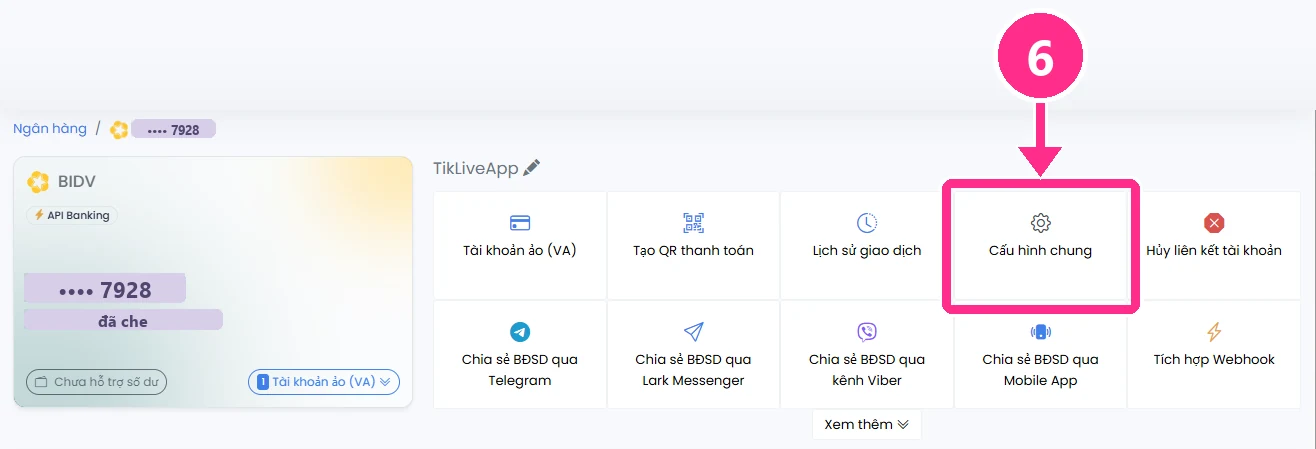Click the TikLiveApp title text
The width and height of the screenshot is (1316, 449).
tap(476, 168)
